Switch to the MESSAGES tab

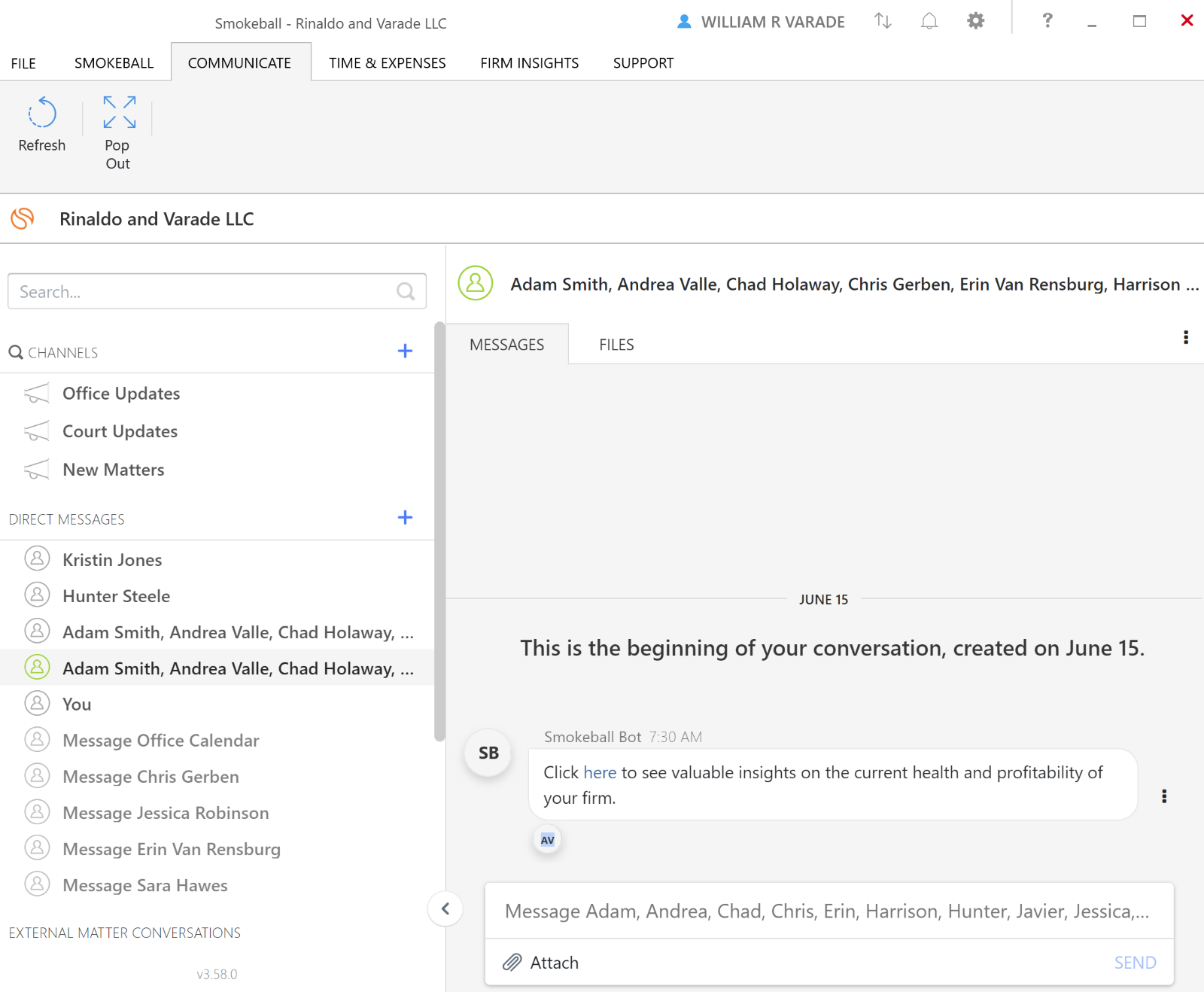507,345
